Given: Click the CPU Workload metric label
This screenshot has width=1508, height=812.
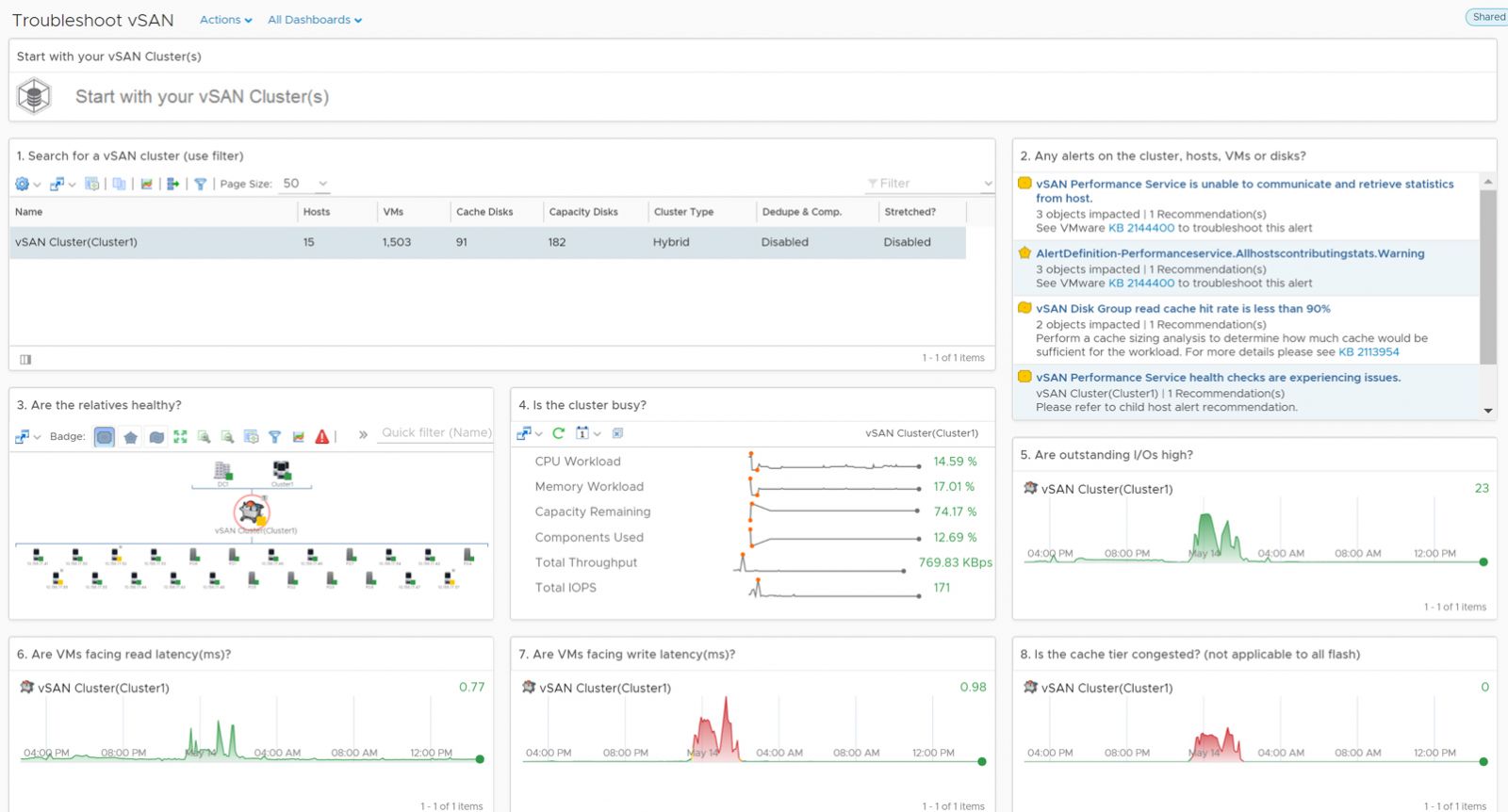Looking at the screenshot, I should click(x=578, y=462).
